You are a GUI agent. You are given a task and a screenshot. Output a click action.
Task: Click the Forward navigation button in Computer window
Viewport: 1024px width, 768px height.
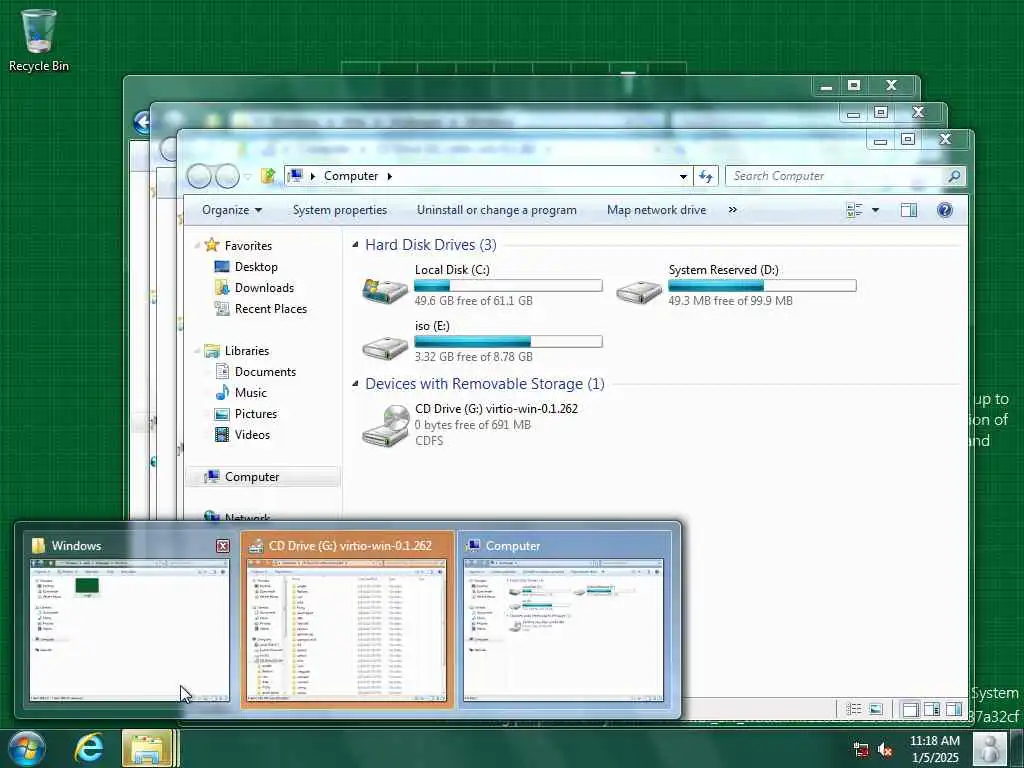[227, 176]
